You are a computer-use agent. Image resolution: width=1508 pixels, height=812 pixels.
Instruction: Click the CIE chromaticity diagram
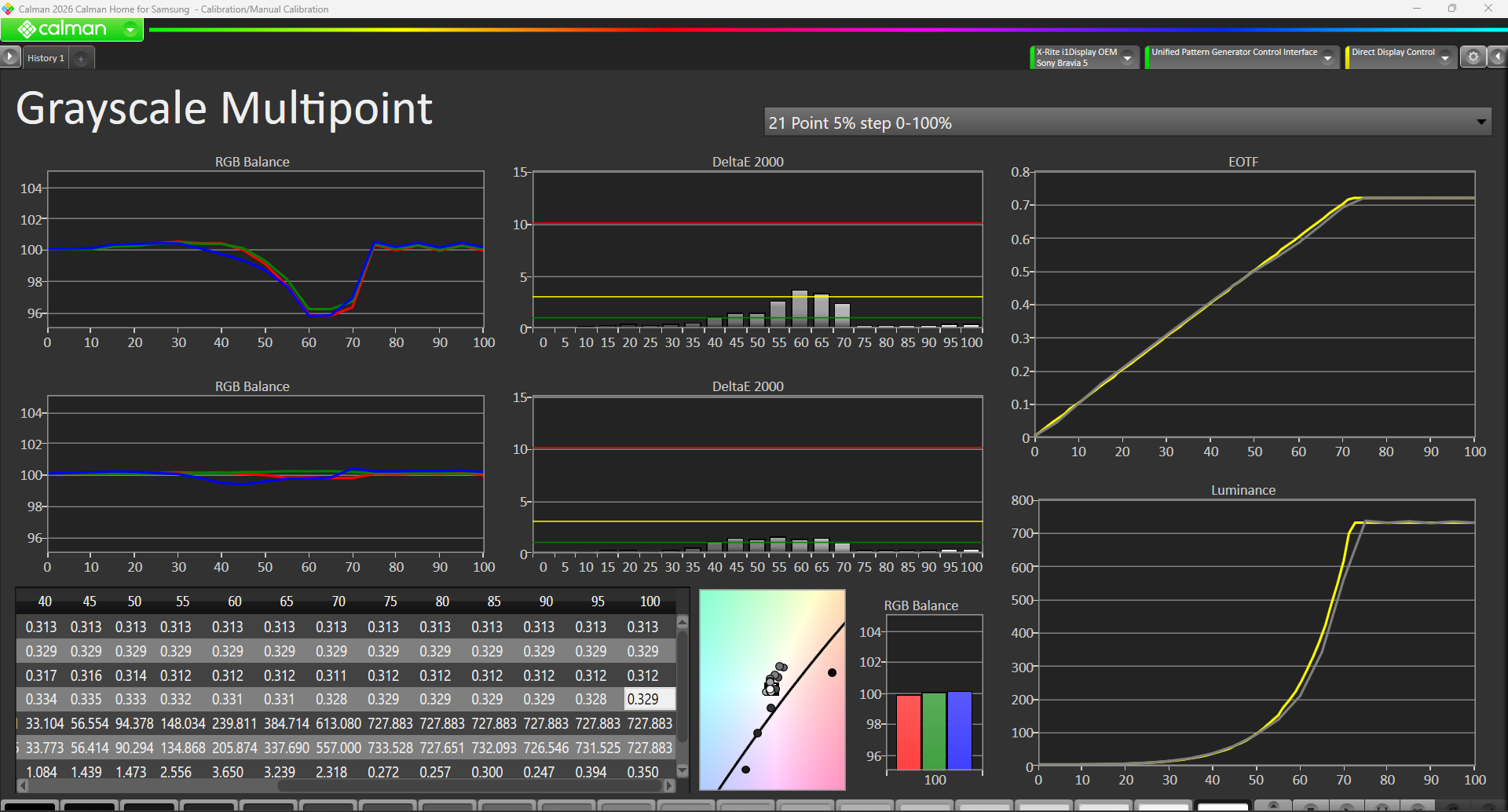click(772, 689)
